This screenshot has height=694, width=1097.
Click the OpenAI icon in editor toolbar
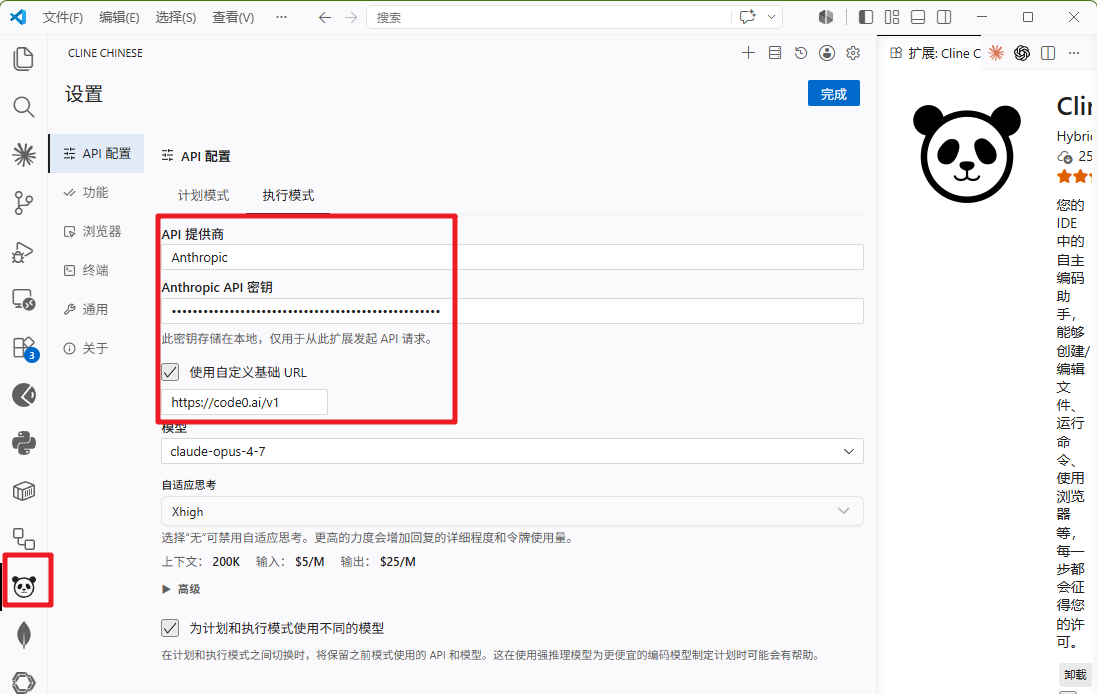(x=1022, y=53)
